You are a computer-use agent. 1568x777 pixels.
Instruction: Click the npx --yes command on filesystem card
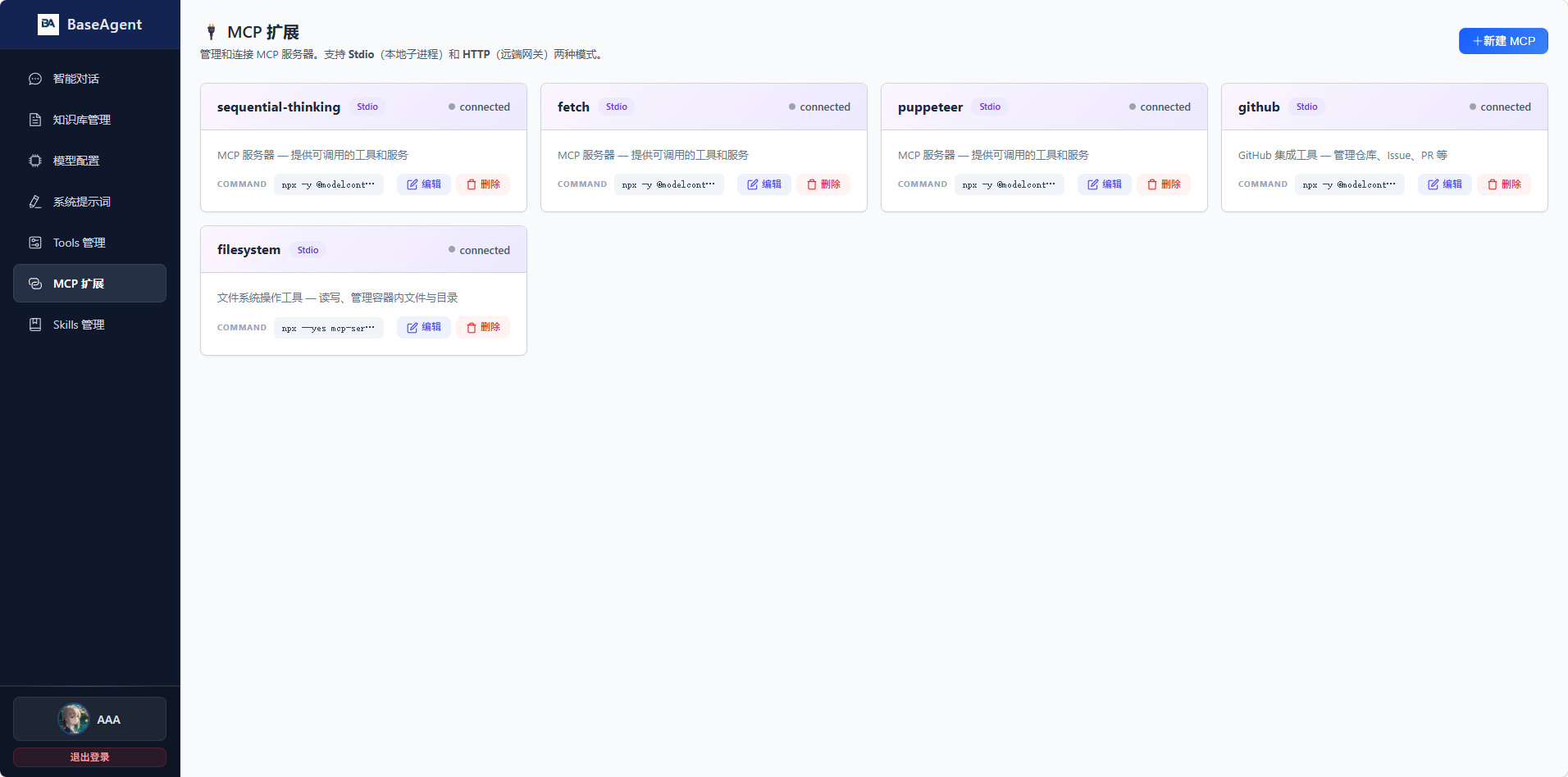click(328, 328)
